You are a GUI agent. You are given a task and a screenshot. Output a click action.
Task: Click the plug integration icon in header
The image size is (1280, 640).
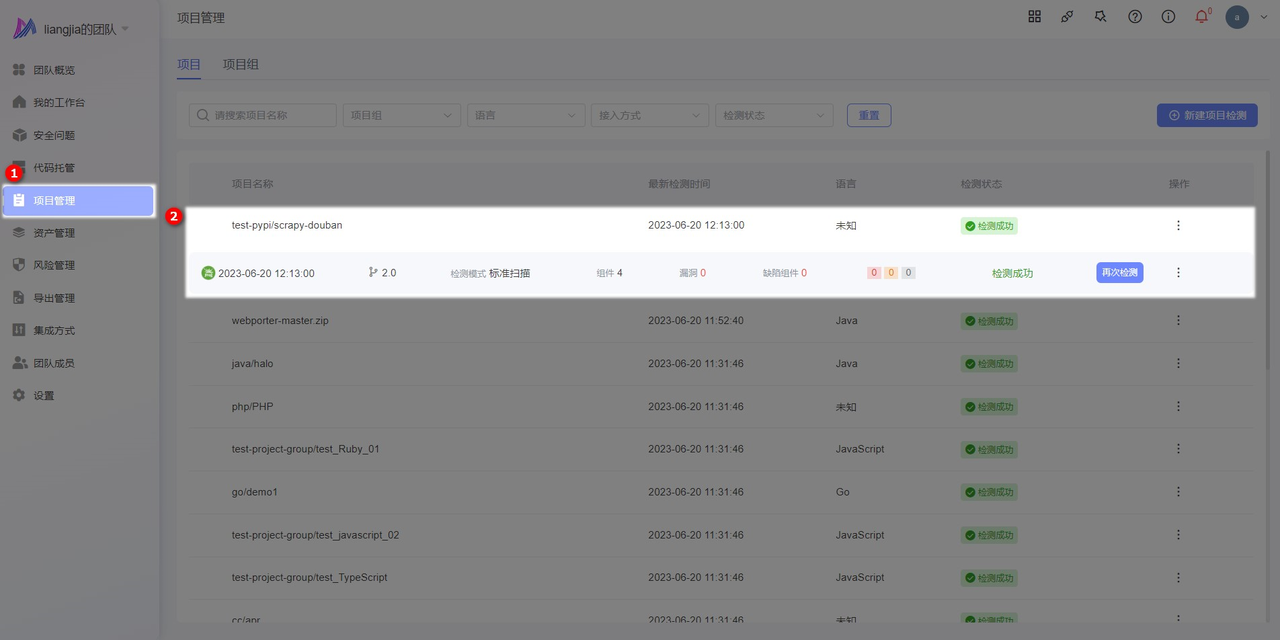click(x=1068, y=17)
